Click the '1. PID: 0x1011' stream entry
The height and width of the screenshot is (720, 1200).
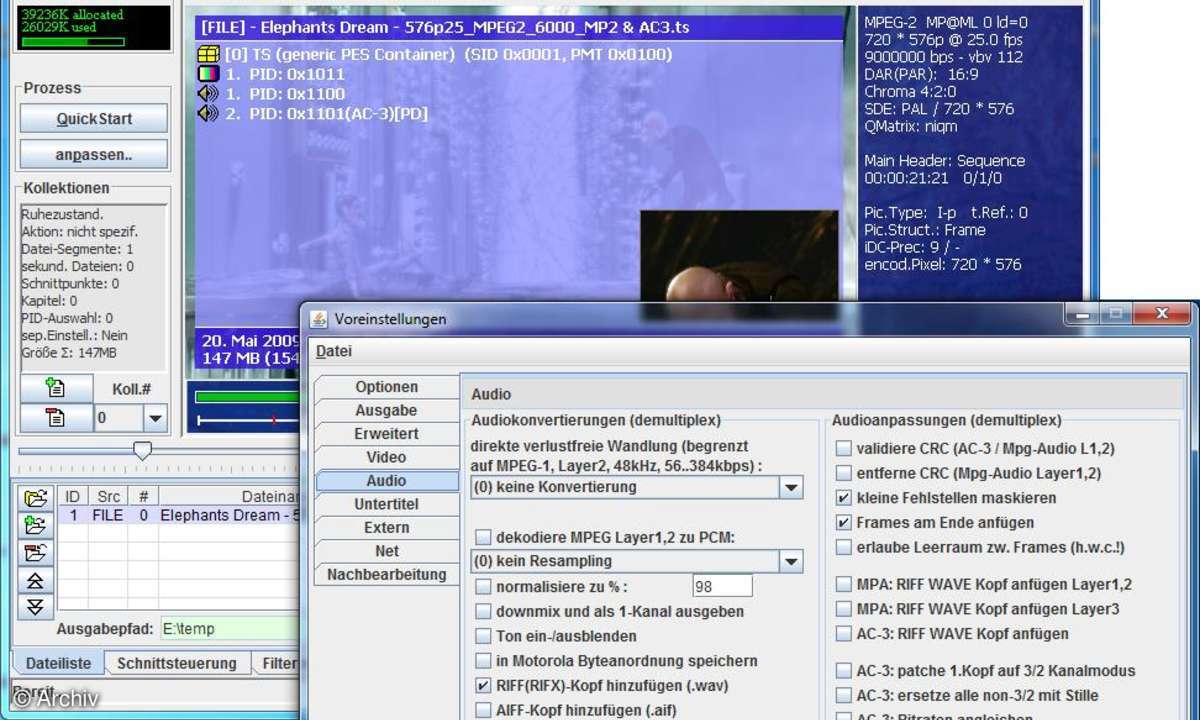coord(285,74)
